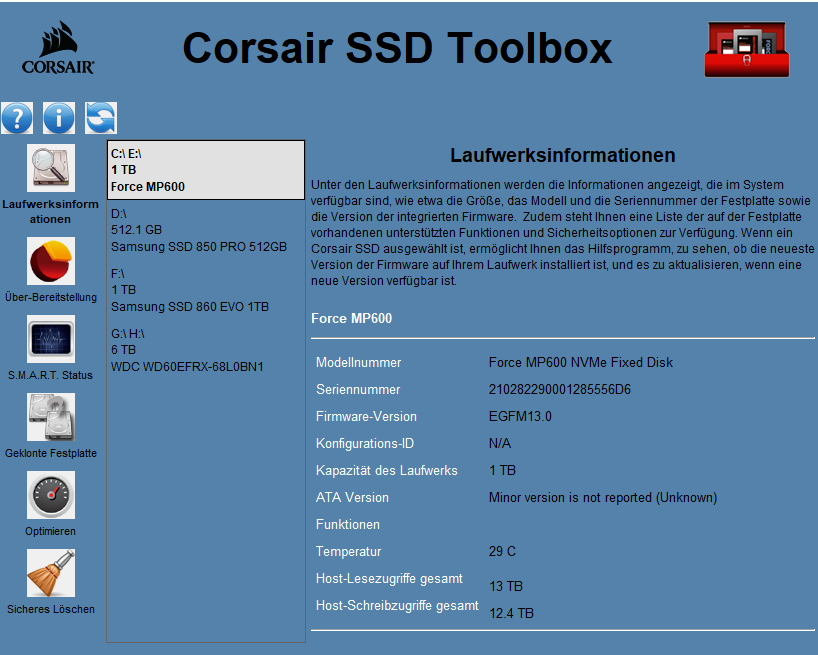The width and height of the screenshot is (818, 655).
Task: Click the Corsair SSD Toolbox title
Action: pyautogui.click(x=397, y=48)
